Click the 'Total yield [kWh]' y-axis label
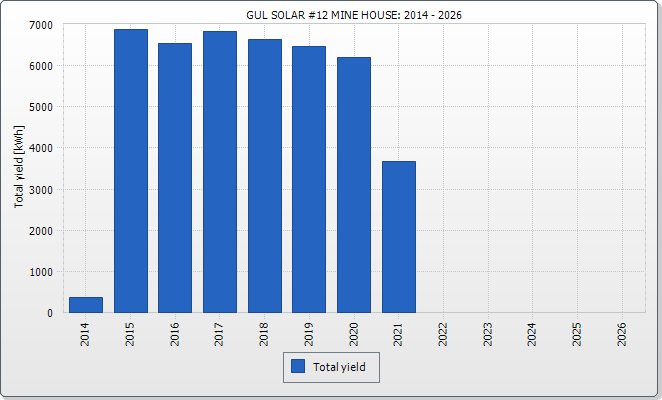Screen dimensions: 662x400 [x=19, y=166]
